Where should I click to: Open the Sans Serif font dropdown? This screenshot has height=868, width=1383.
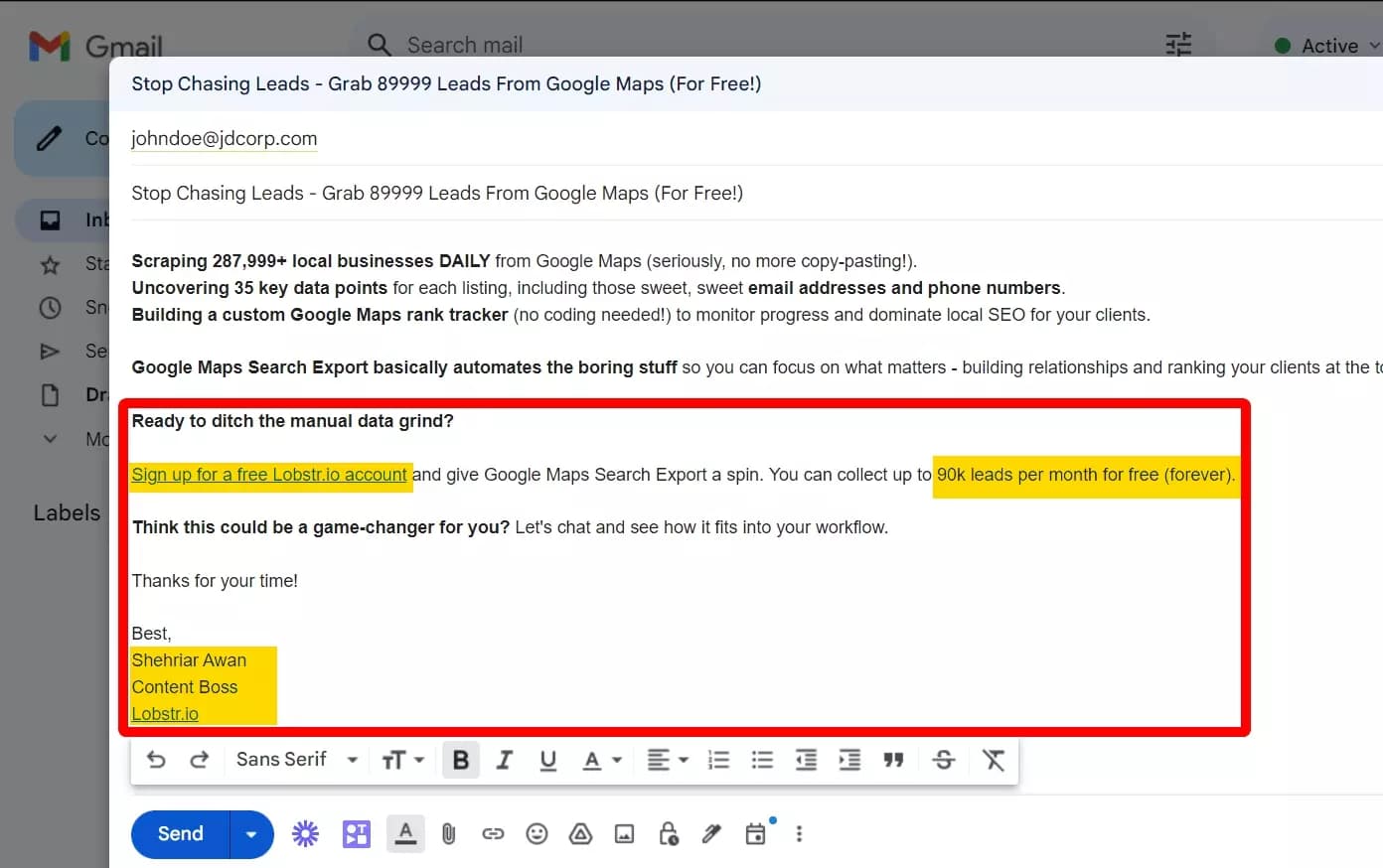[x=296, y=760]
